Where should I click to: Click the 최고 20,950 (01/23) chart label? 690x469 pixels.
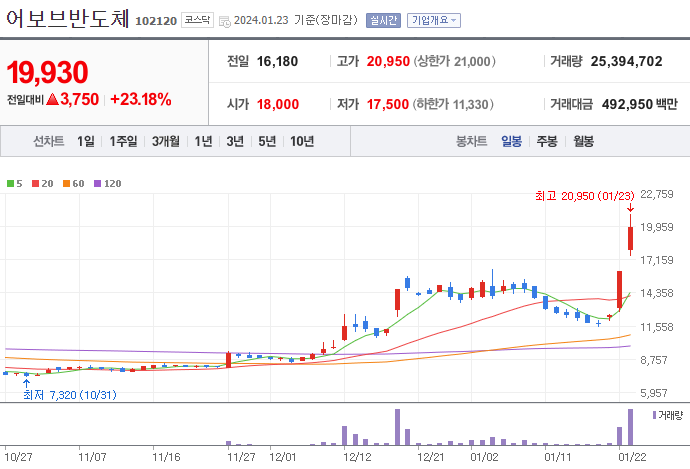coord(585,196)
